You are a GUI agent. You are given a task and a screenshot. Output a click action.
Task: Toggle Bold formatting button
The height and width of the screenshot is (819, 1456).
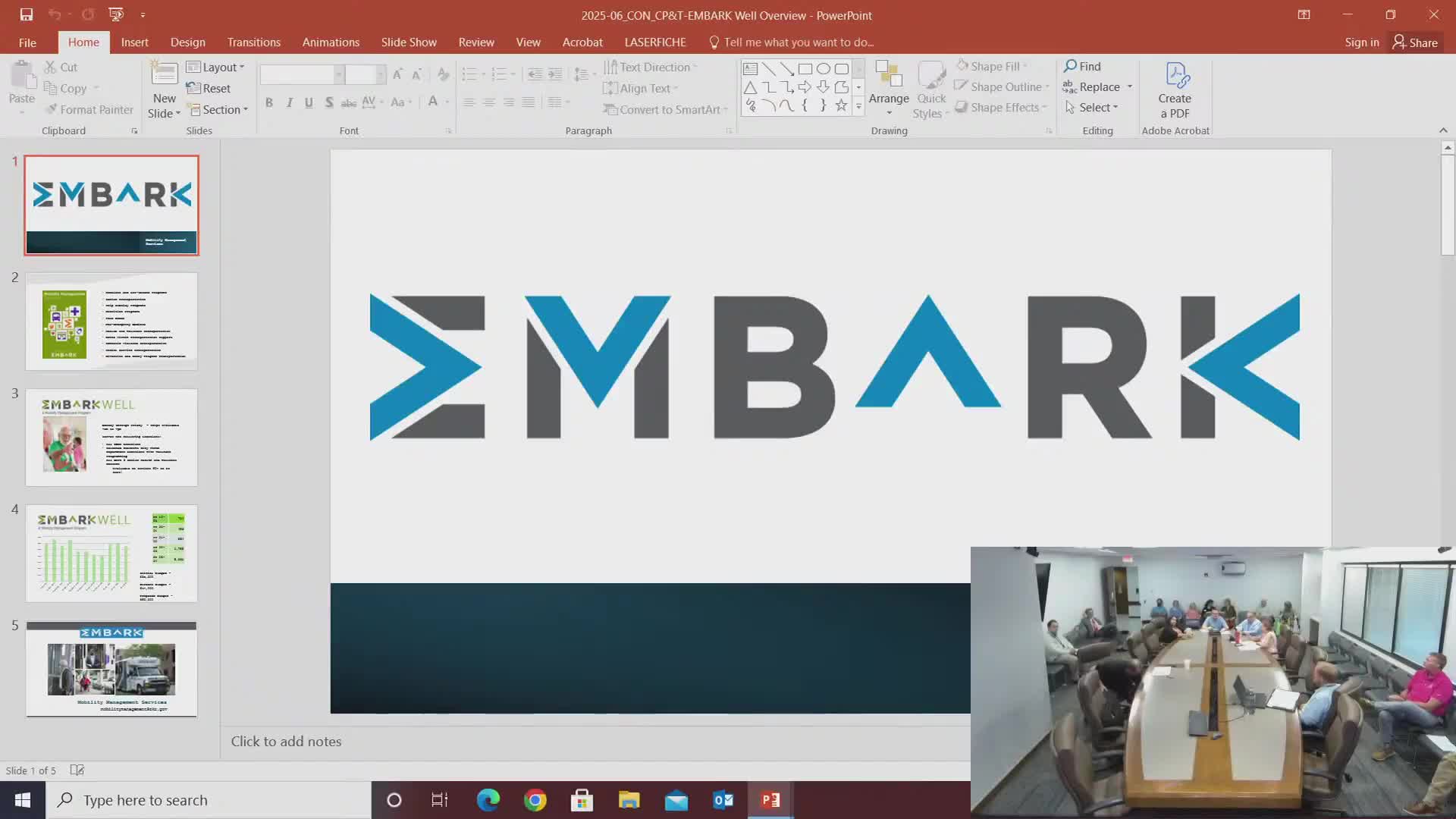tap(268, 102)
